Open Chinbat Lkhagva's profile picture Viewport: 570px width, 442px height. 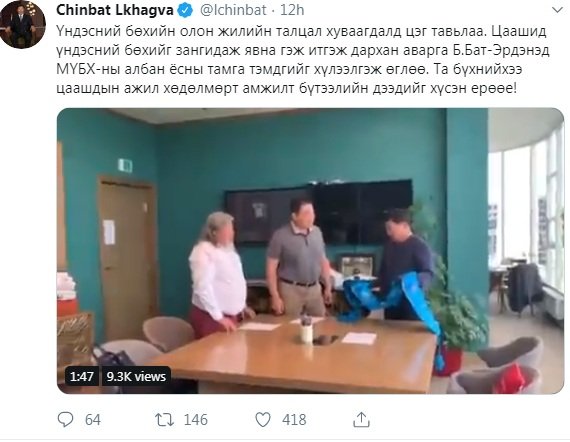(23, 24)
